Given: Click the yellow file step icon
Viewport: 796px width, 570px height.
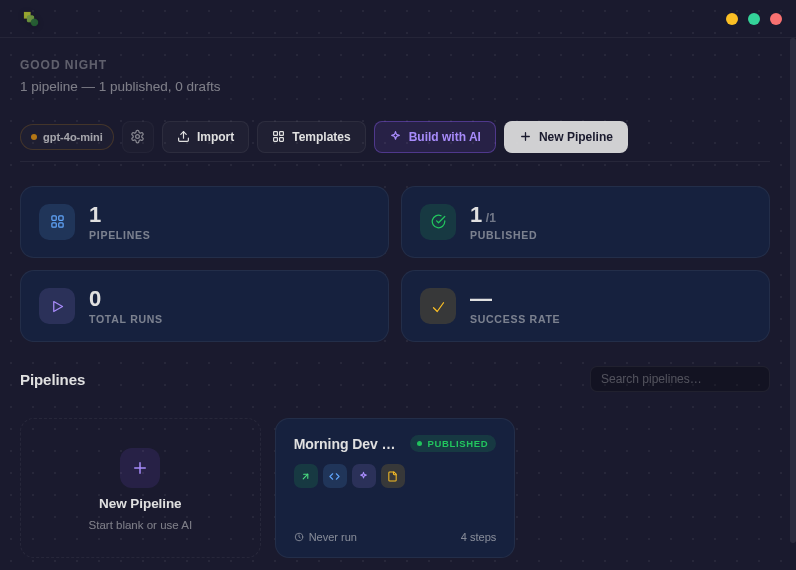Looking at the screenshot, I should (393, 476).
